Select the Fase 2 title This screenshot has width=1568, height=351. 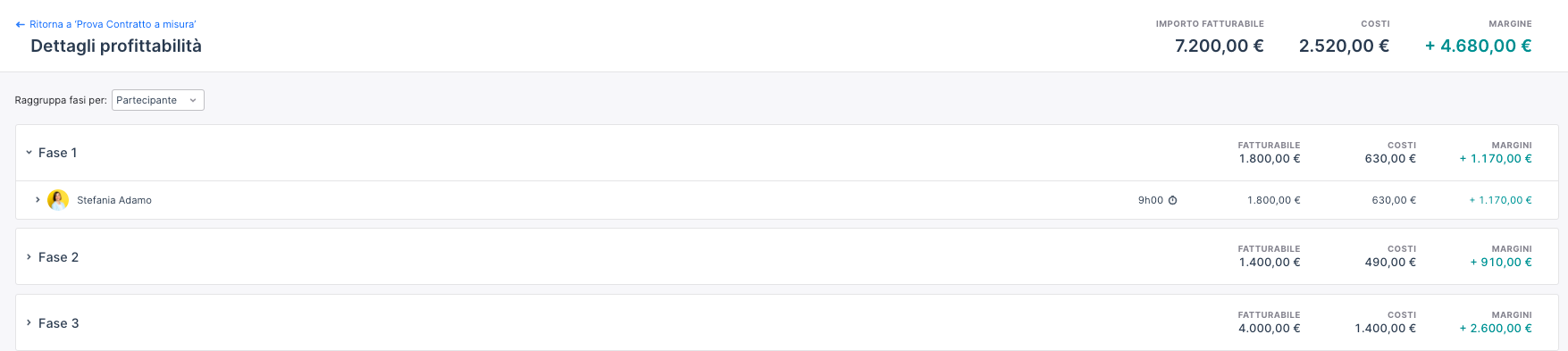point(59,257)
